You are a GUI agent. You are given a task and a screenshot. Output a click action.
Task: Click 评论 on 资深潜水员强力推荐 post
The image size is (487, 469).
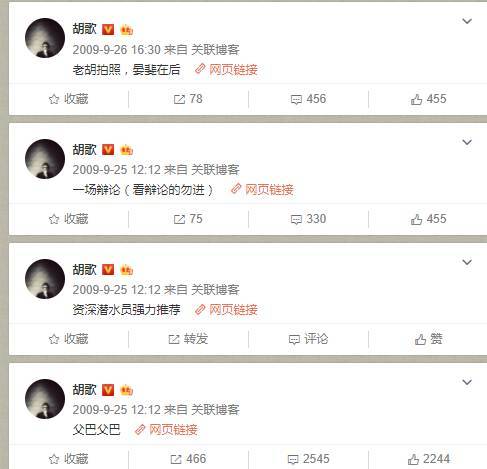click(x=308, y=339)
